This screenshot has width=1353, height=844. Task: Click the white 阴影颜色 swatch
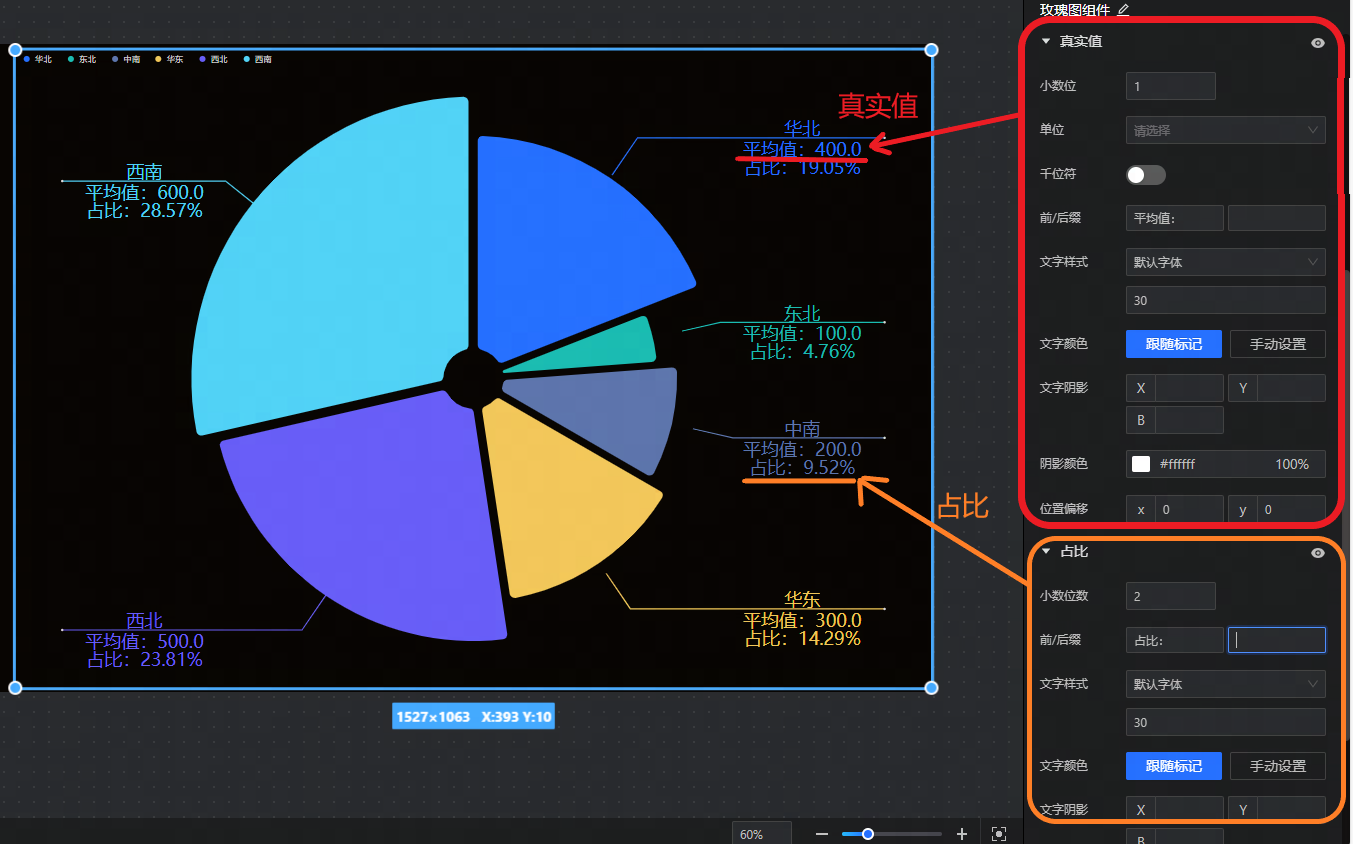pos(1141,464)
